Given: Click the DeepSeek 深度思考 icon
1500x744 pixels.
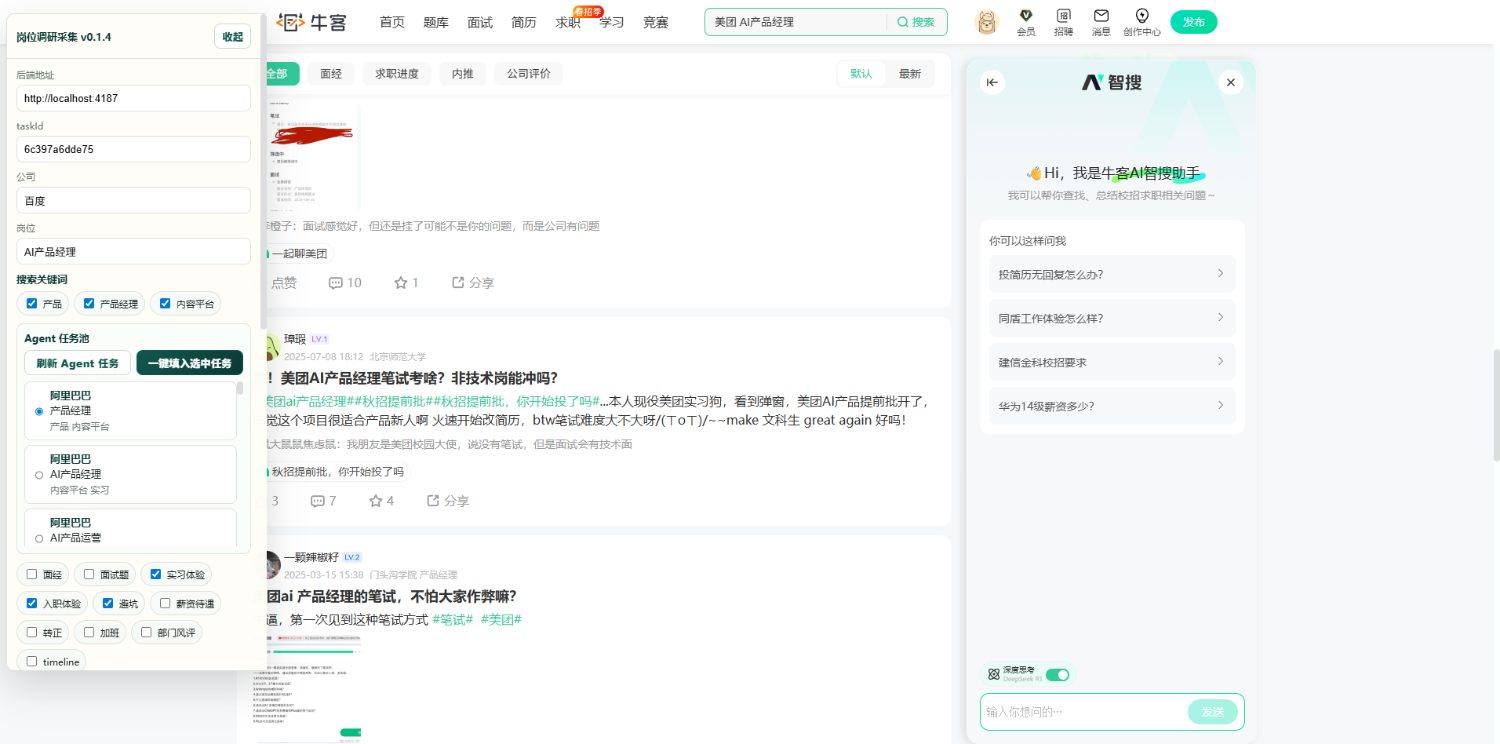Looking at the screenshot, I should click(993, 674).
